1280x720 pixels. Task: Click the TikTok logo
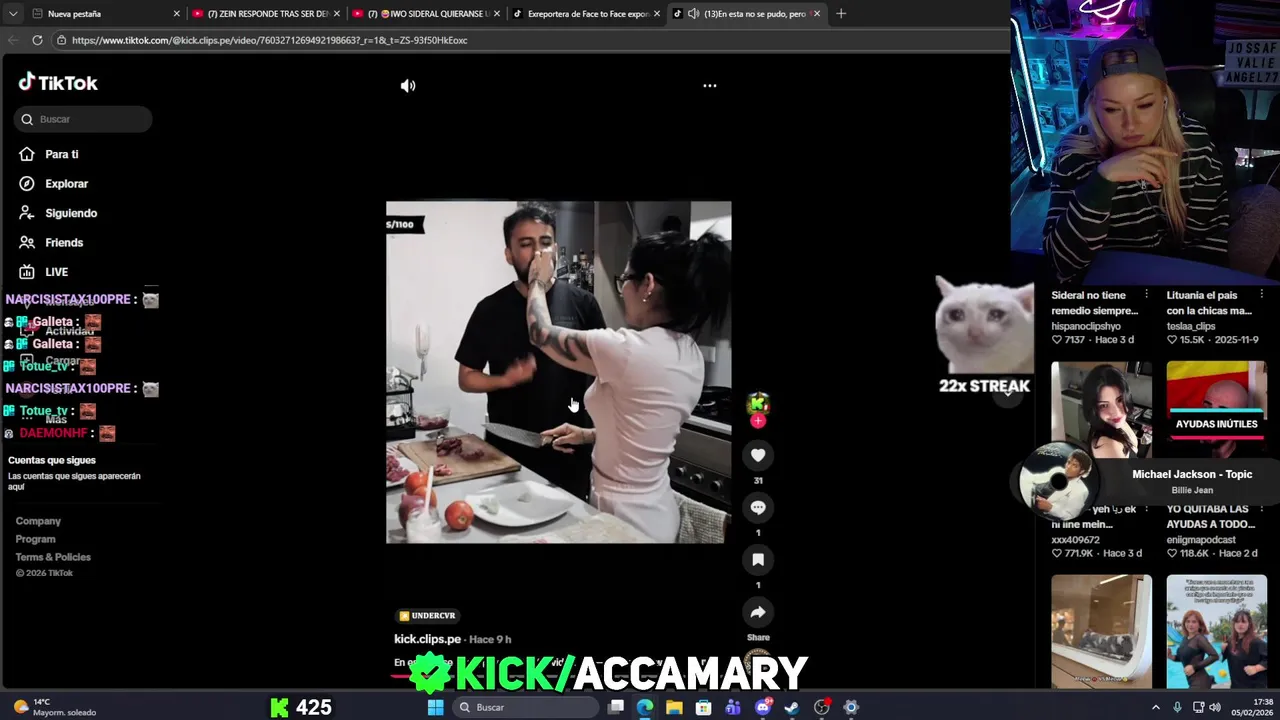click(58, 83)
